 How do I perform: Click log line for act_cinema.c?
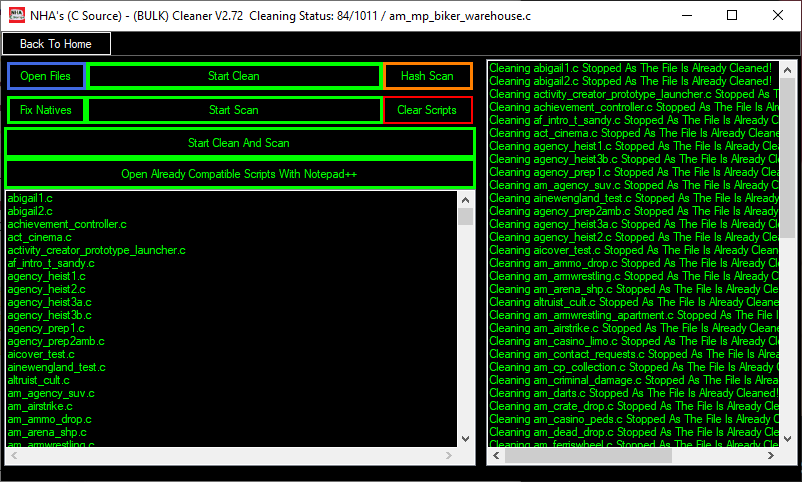tap(634, 134)
